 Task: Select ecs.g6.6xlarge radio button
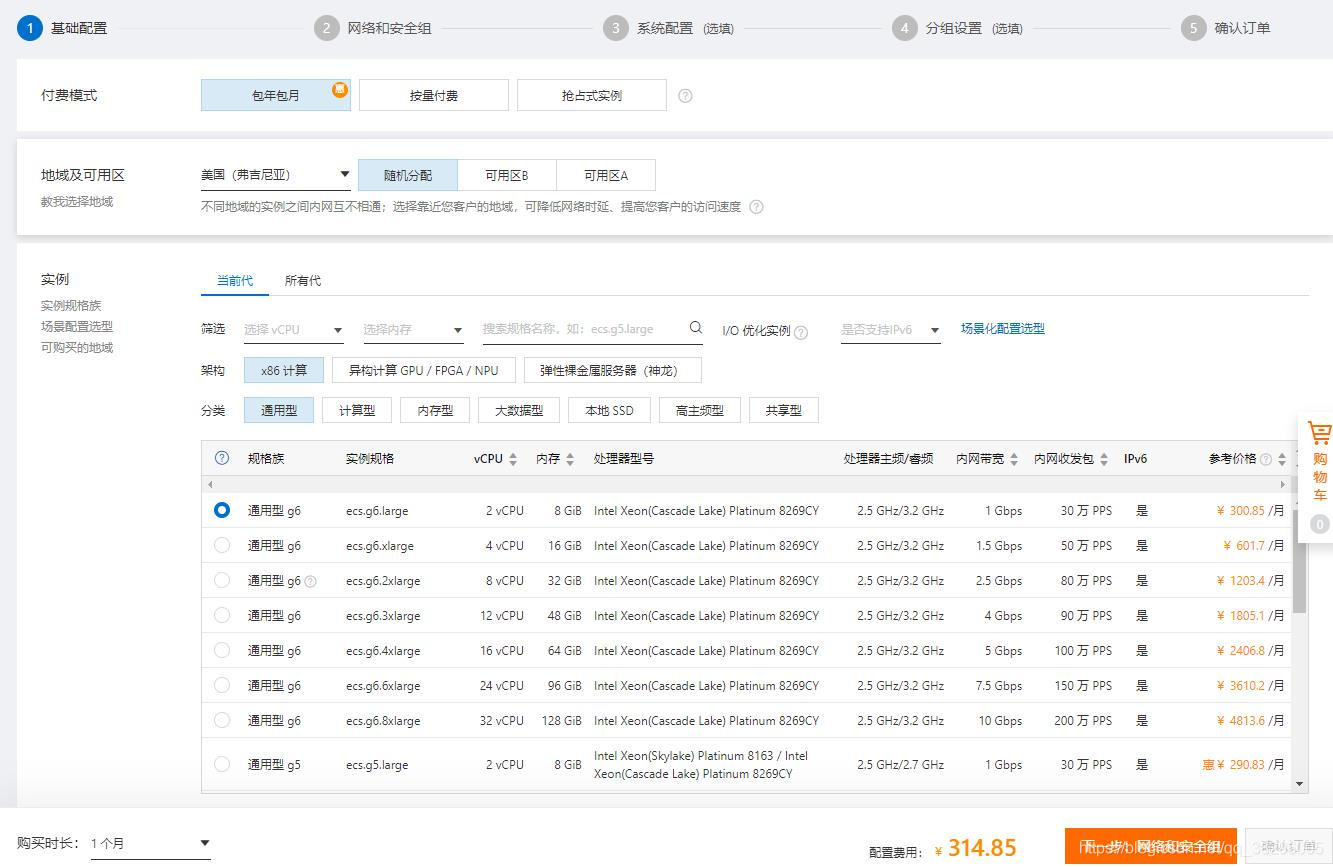point(222,685)
